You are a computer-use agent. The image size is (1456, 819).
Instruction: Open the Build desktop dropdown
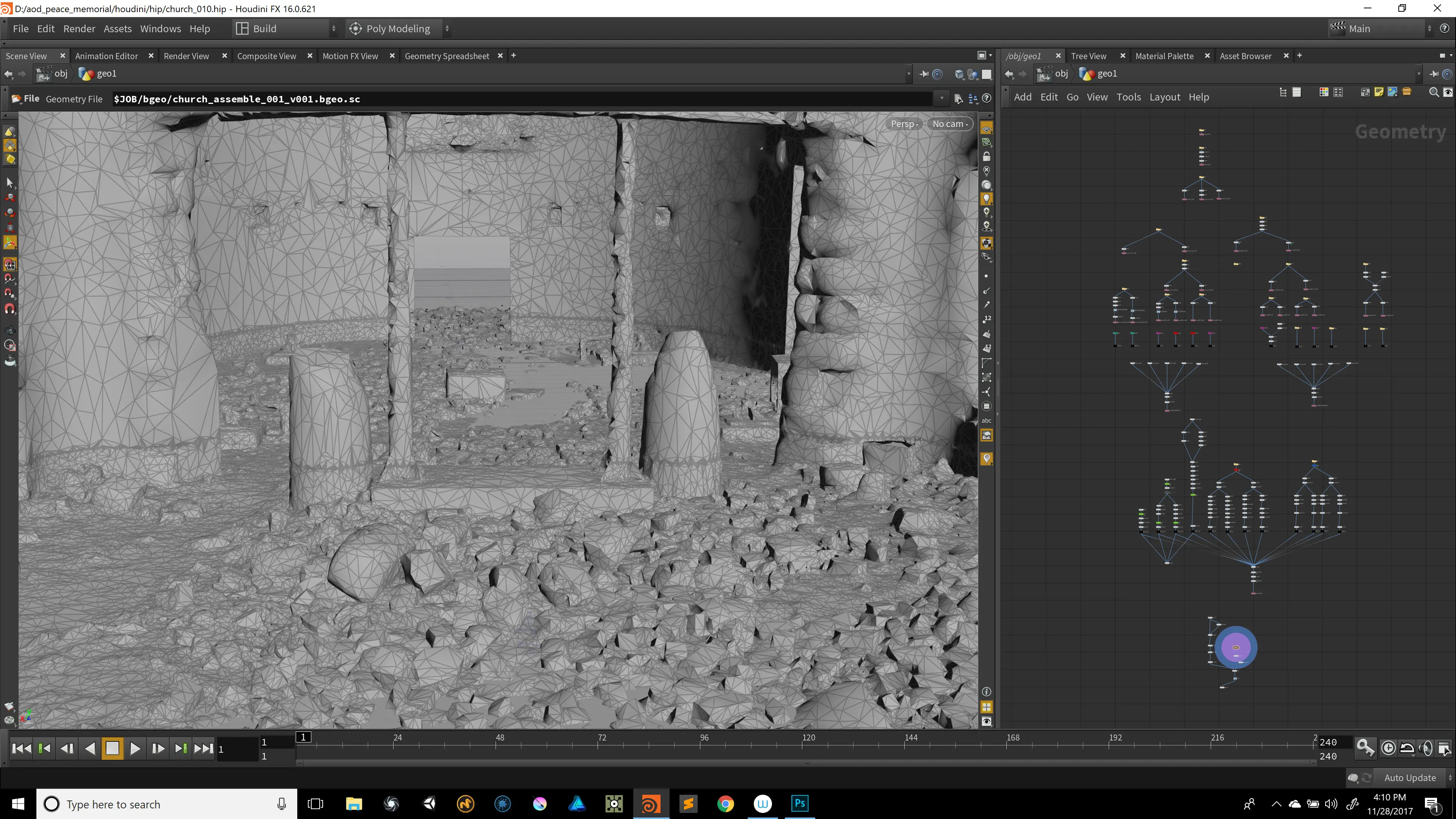click(x=286, y=28)
